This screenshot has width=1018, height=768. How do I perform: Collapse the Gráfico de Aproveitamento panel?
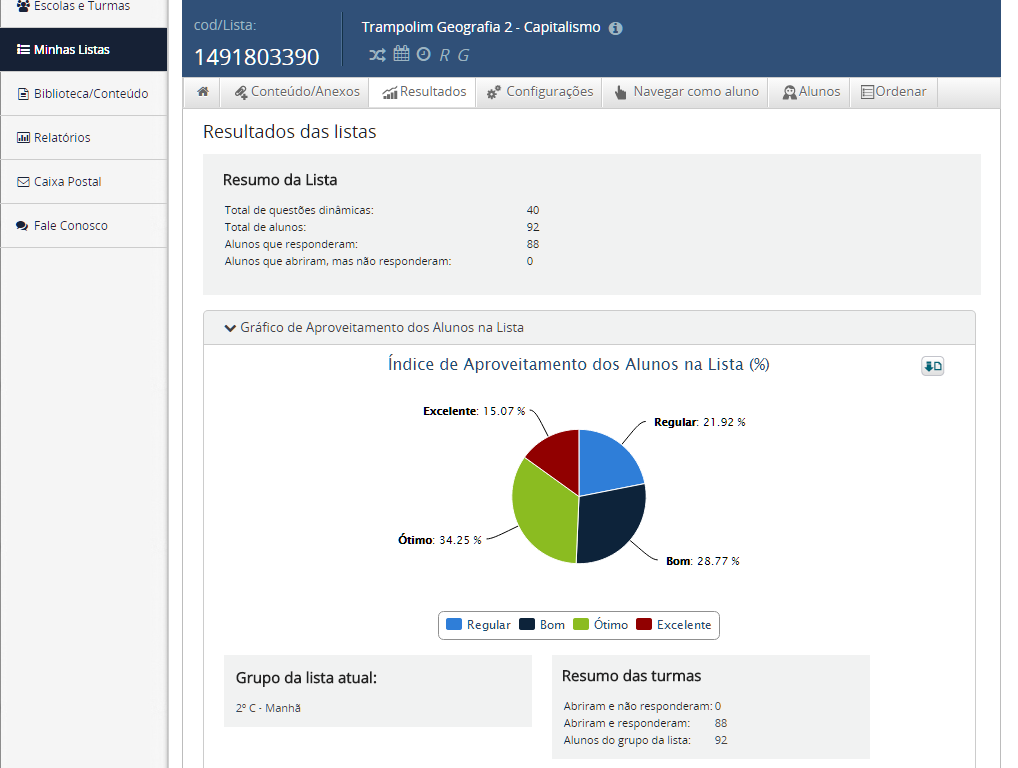point(230,327)
